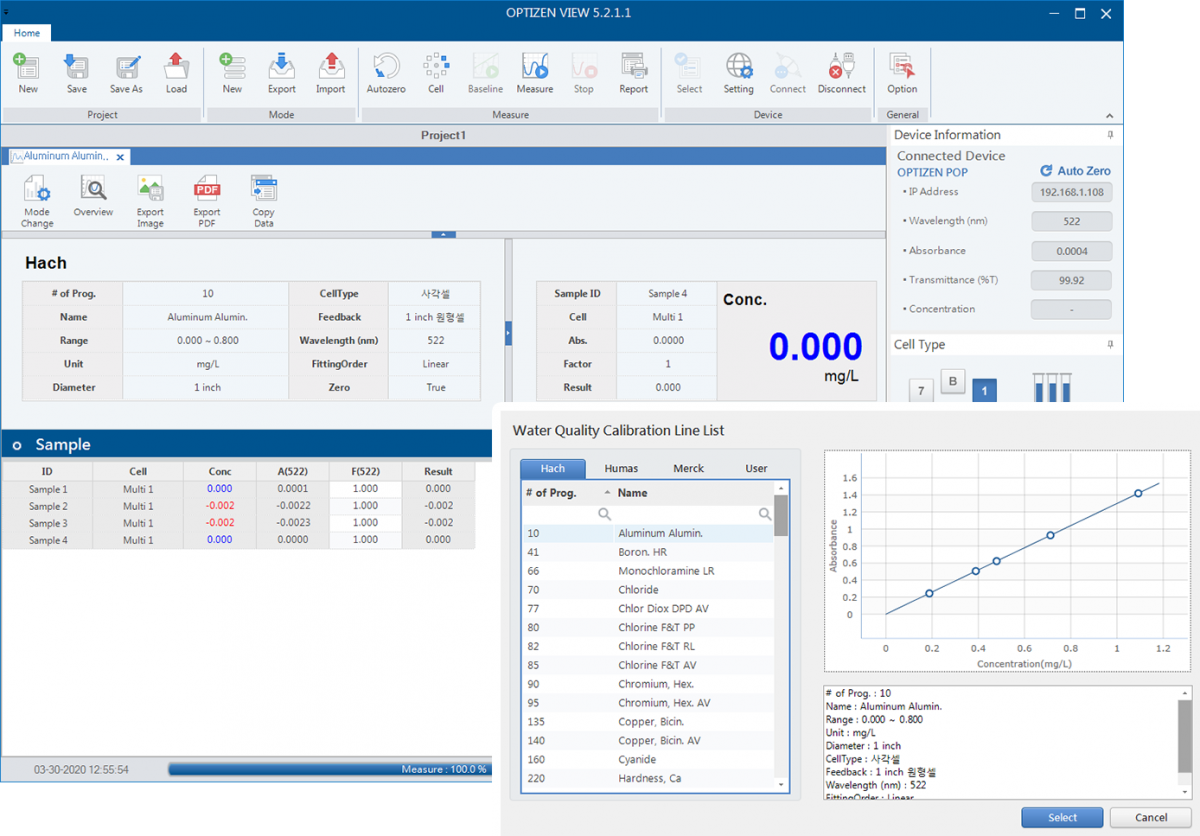Click the Import mode icon

[x=331, y=67]
